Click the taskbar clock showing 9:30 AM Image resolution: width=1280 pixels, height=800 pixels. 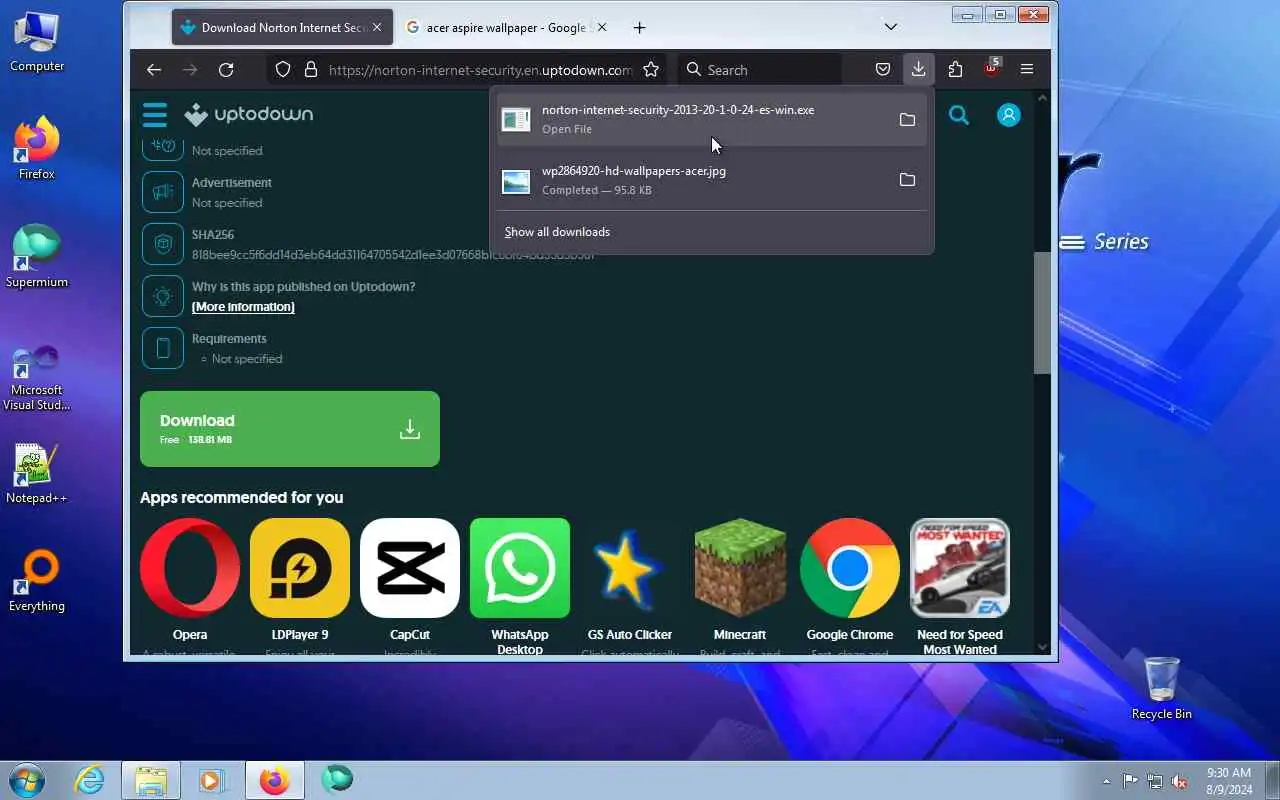[1229, 780]
